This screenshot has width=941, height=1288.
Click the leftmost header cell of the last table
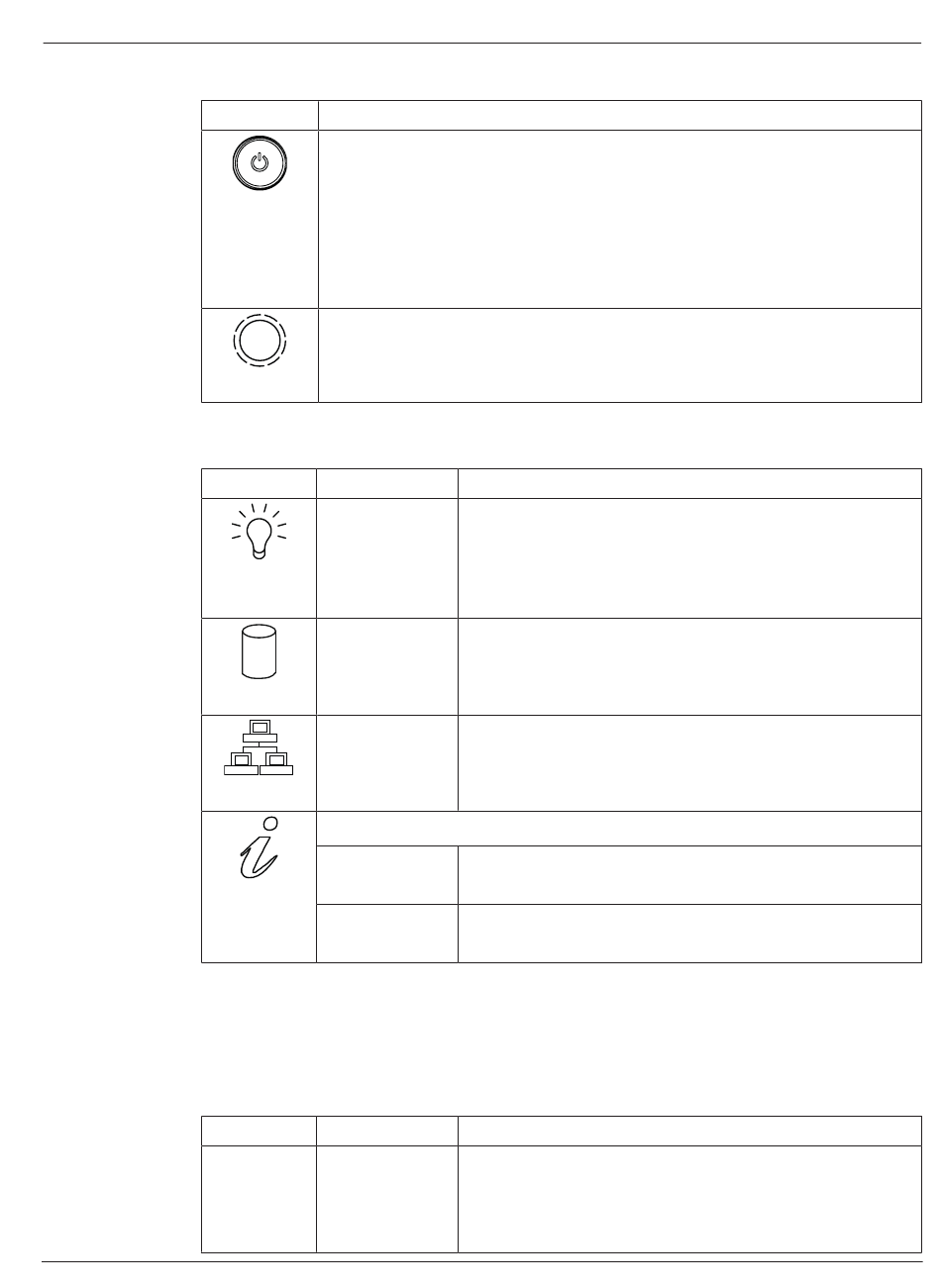pyautogui.click(x=259, y=1131)
